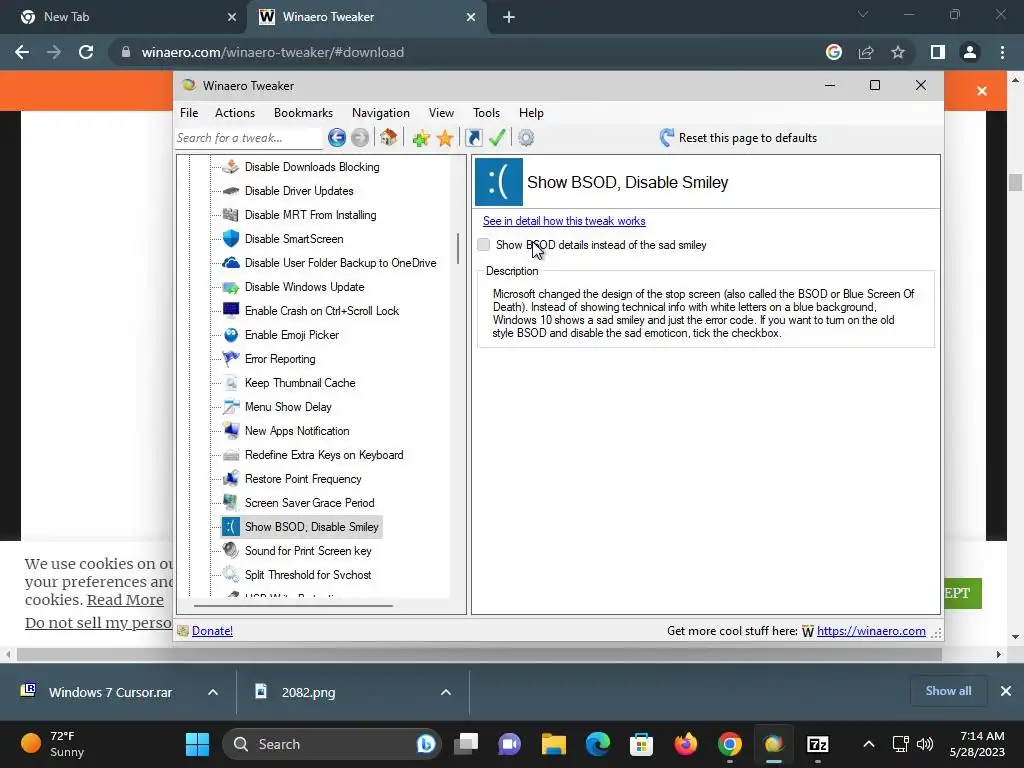Image resolution: width=1024 pixels, height=768 pixels.
Task: Click the Reset this page to defaults arrow icon
Action: point(666,137)
